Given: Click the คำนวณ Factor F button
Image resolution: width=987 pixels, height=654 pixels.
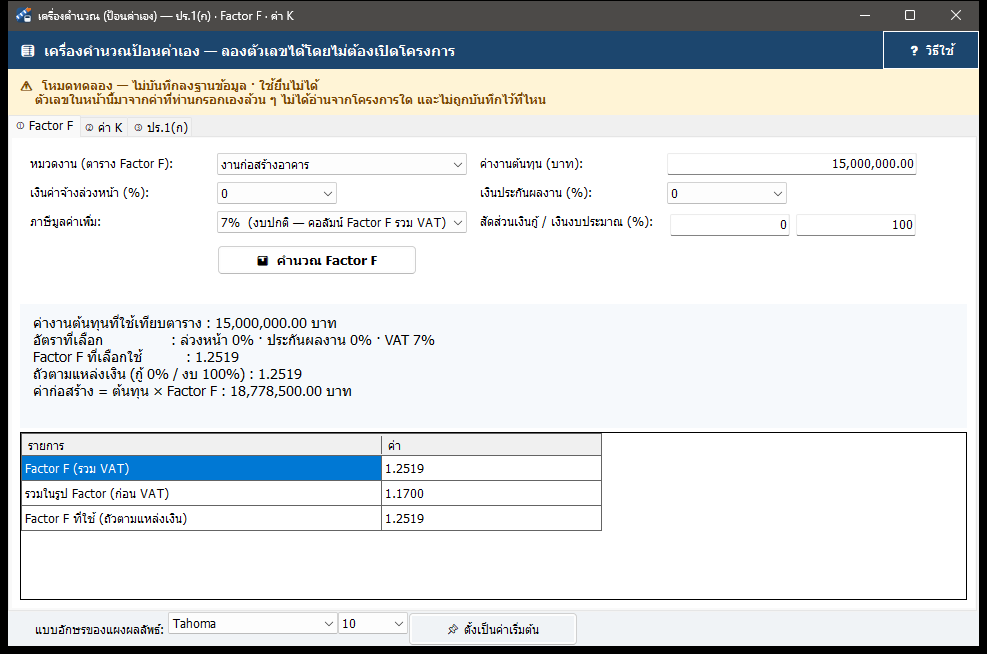Looking at the screenshot, I should click(x=317, y=260).
